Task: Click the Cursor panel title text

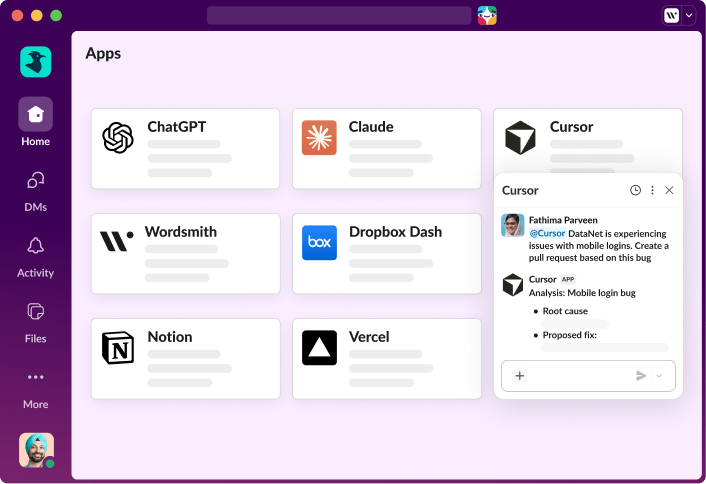Action: pyautogui.click(x=520, y=190)
